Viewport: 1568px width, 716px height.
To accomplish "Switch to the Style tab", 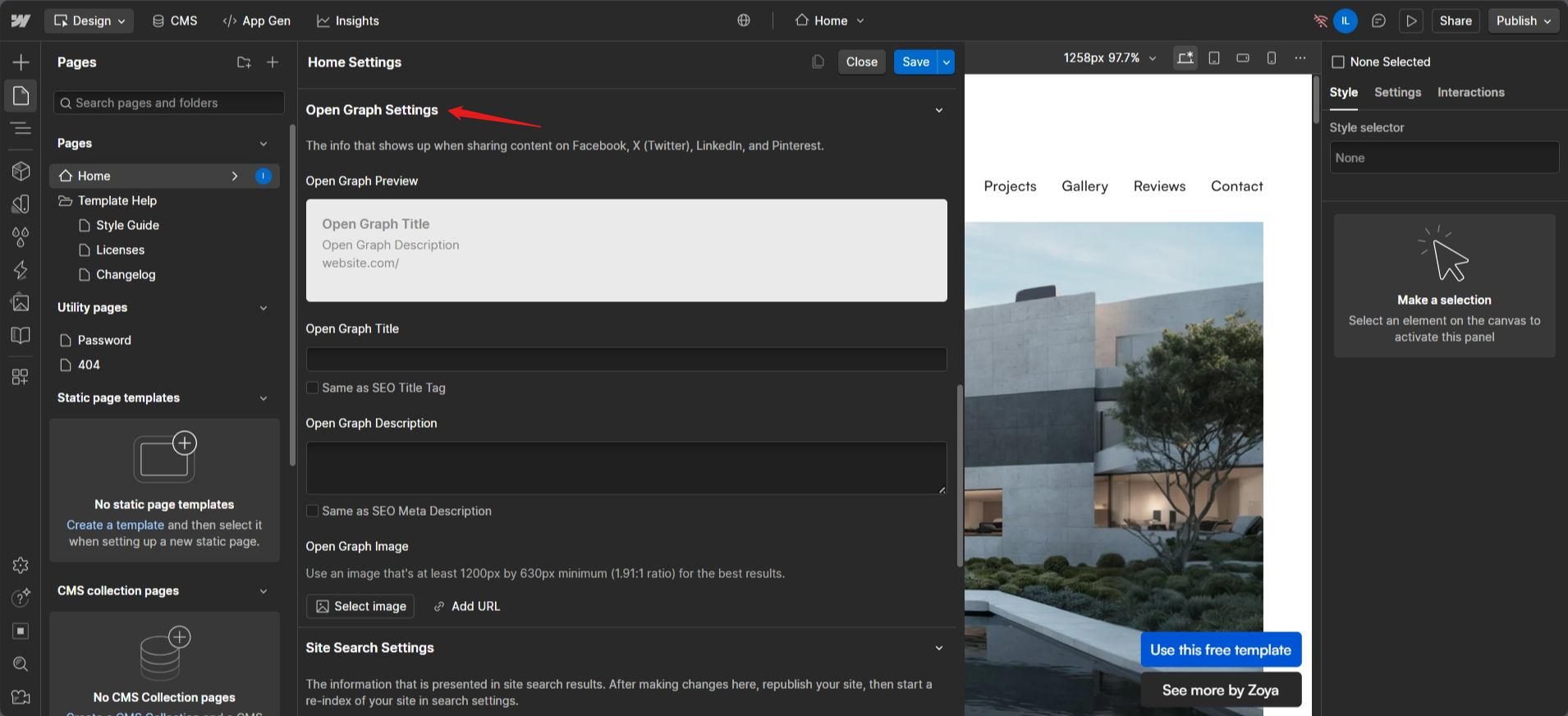I will tap(1344, 93).
